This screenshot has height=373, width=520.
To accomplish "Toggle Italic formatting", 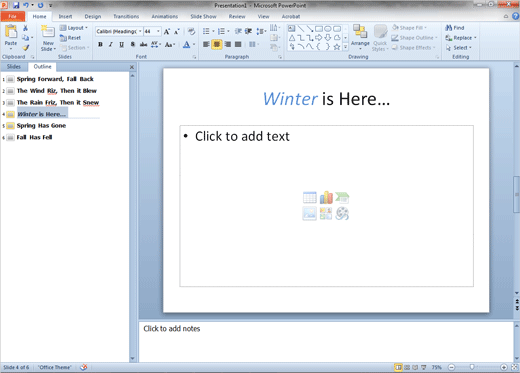I will pyautogui.click(x=111, y=44).
